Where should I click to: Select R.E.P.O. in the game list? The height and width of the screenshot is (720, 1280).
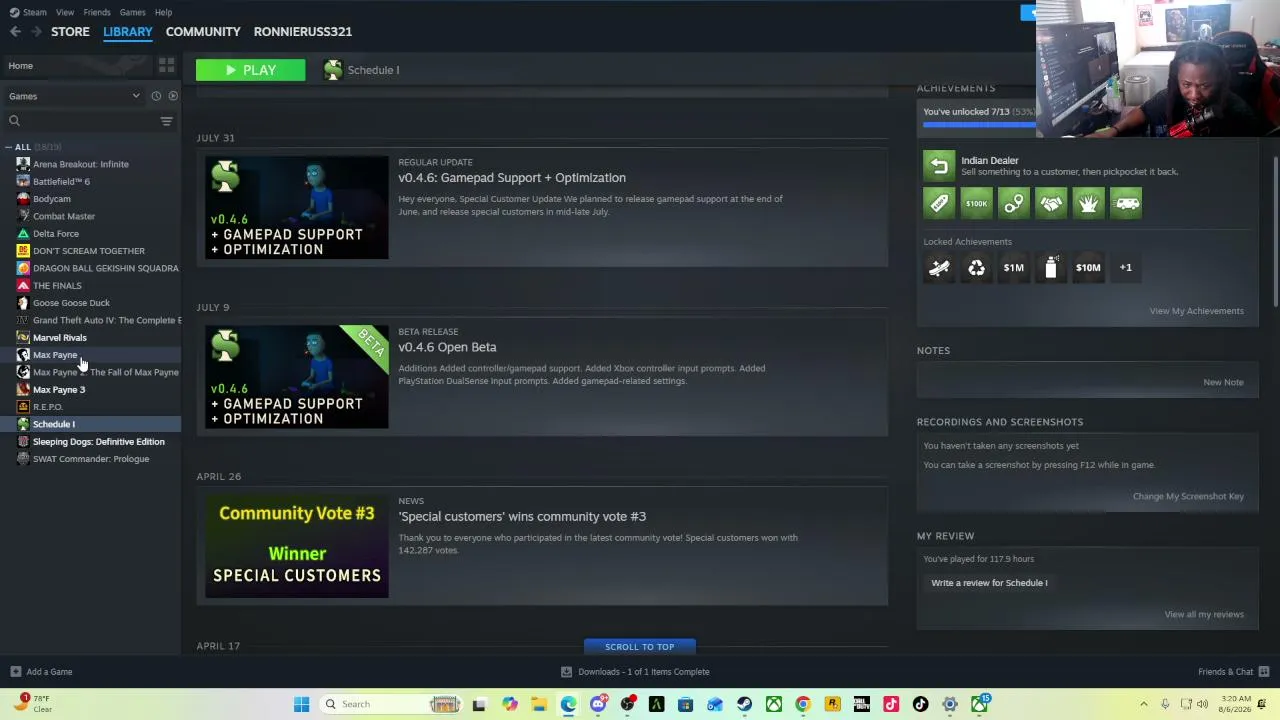[48, 407]
